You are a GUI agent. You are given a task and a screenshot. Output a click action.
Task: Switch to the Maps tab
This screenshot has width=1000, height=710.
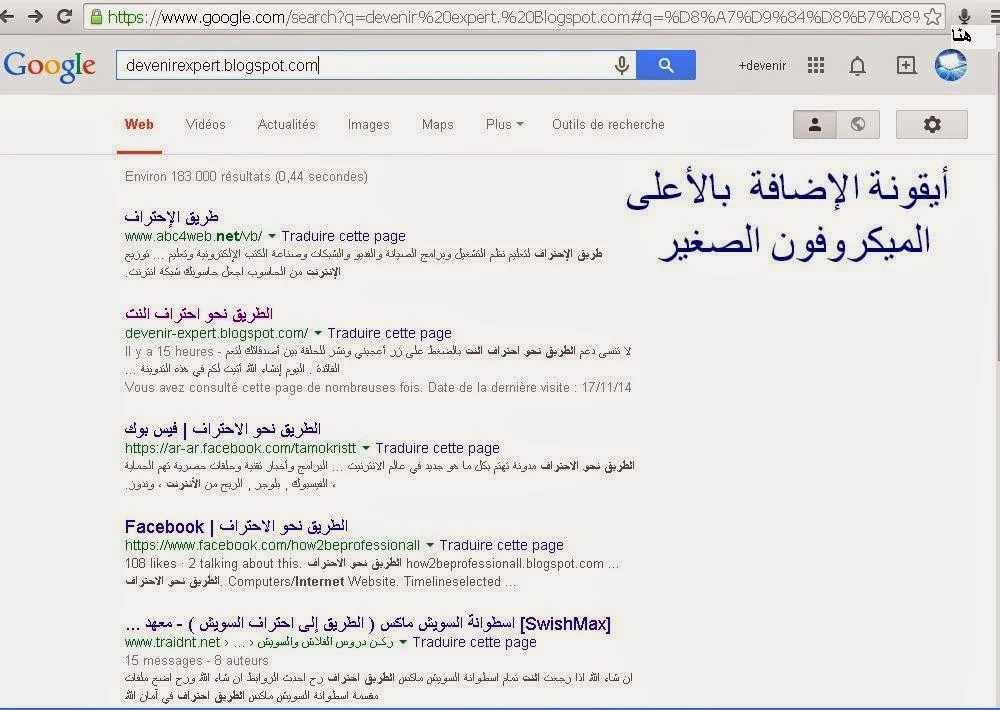pyautogui.click(x=438, y=124)
